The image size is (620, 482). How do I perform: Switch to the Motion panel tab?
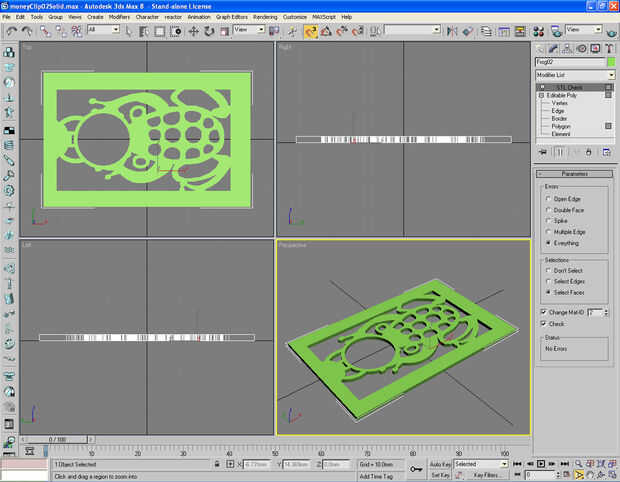582,49
